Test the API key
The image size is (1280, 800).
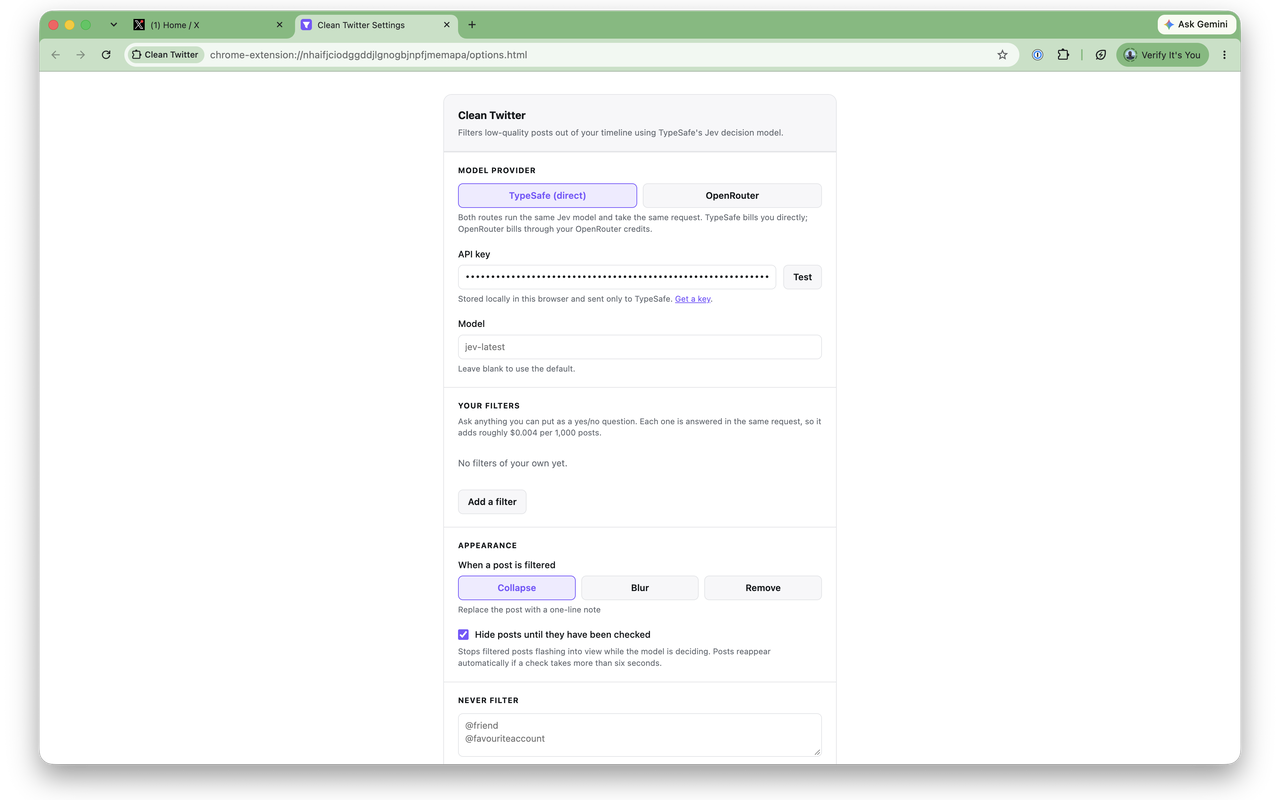coord(802,277)
